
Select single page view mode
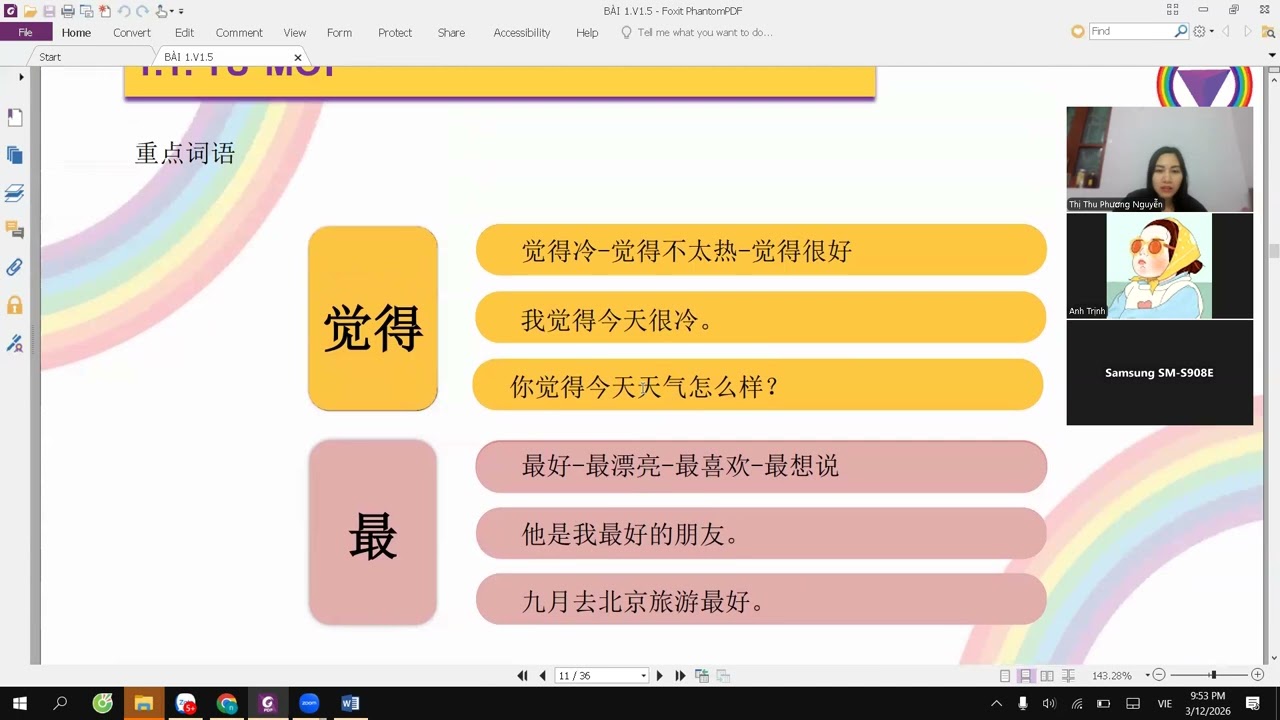tap(1005, 676)
